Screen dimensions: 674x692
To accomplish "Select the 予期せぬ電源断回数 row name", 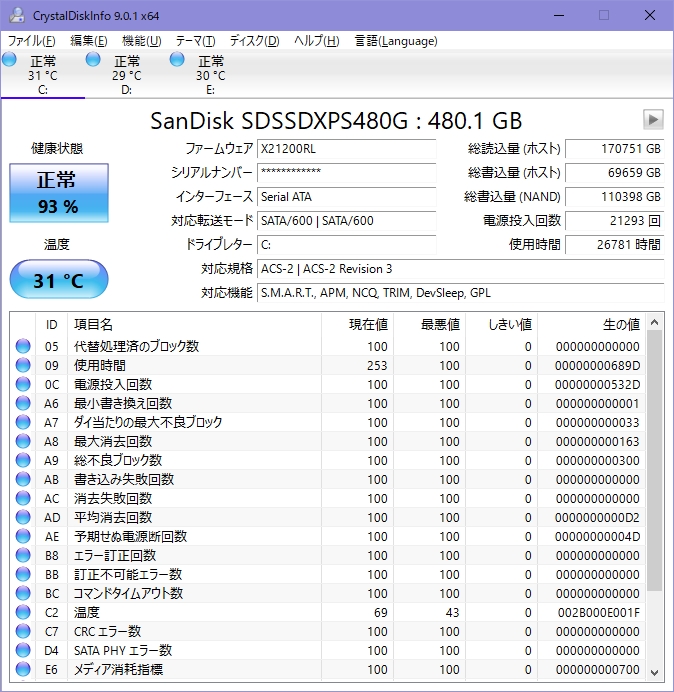I will pyautogui.click(x=131, y=536).
